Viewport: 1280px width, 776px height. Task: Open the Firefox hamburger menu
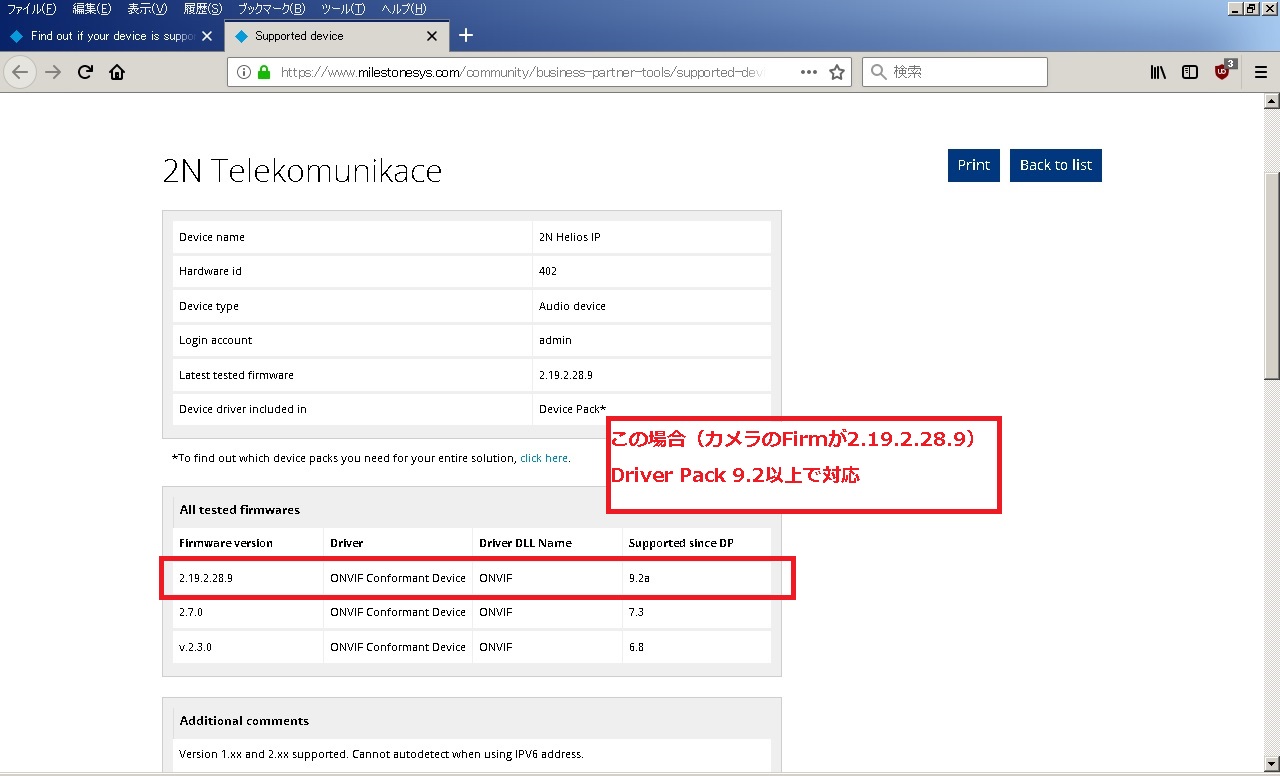[1261, 72]
